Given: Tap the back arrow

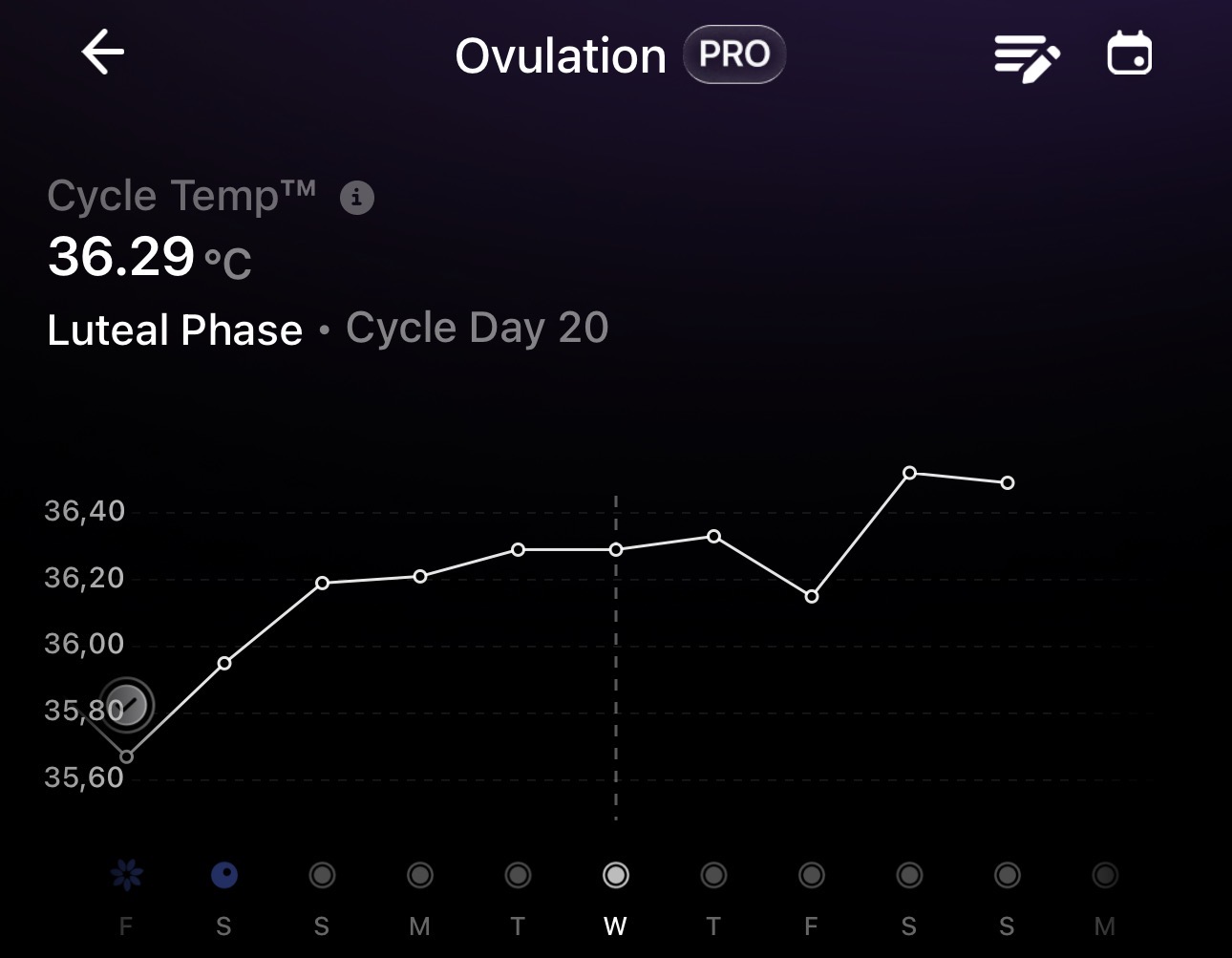Looking at the screenshot, I should click(x=103, y=53).
